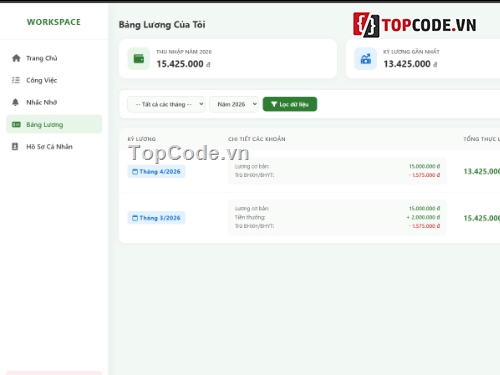Expand the 'Tất cả các tháng' month dropdown
The width and height of the screenshot is (500, 375).
tap(166, 104)
